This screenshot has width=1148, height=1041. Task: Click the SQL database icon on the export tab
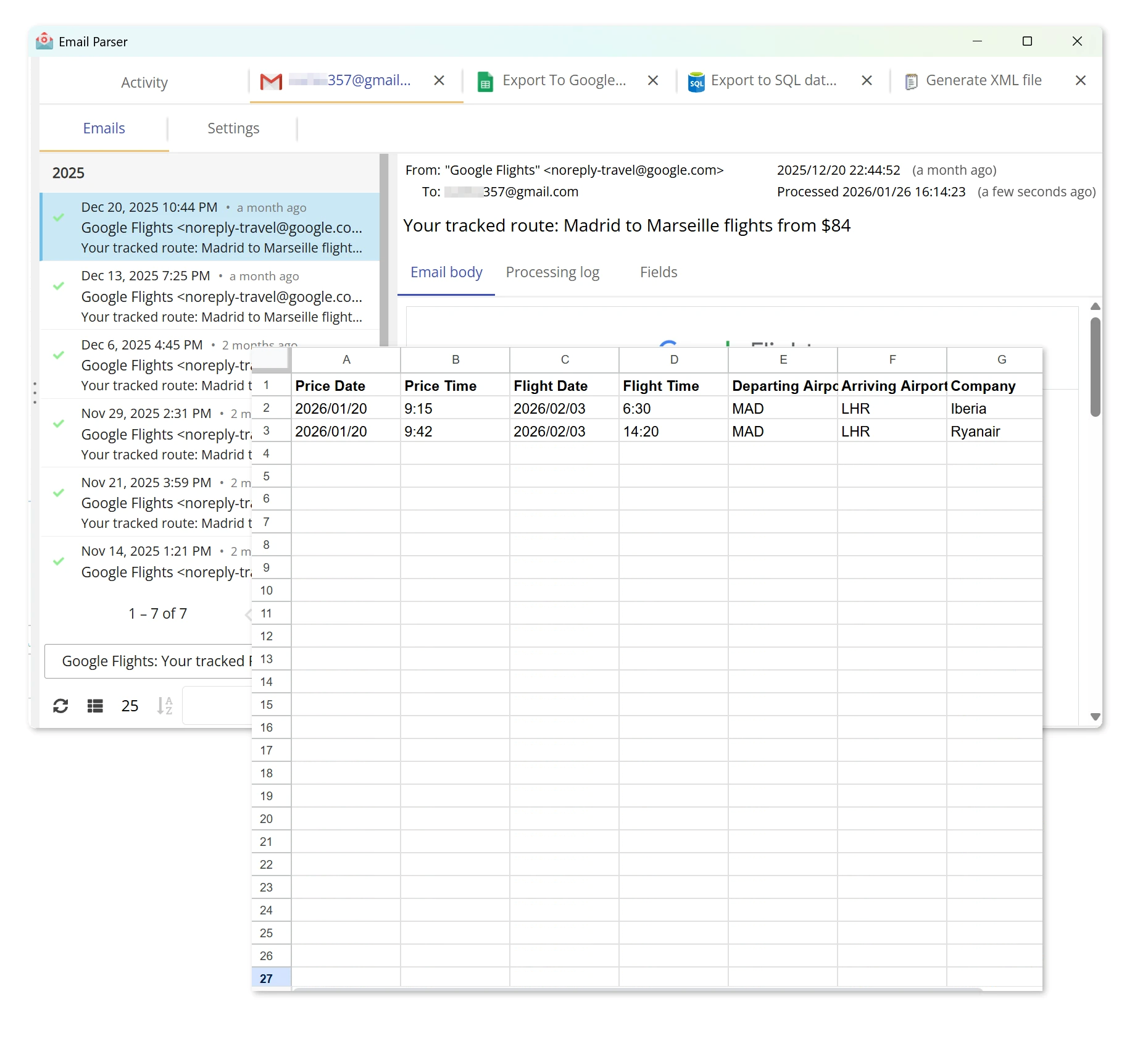click(x=696, y=81)
